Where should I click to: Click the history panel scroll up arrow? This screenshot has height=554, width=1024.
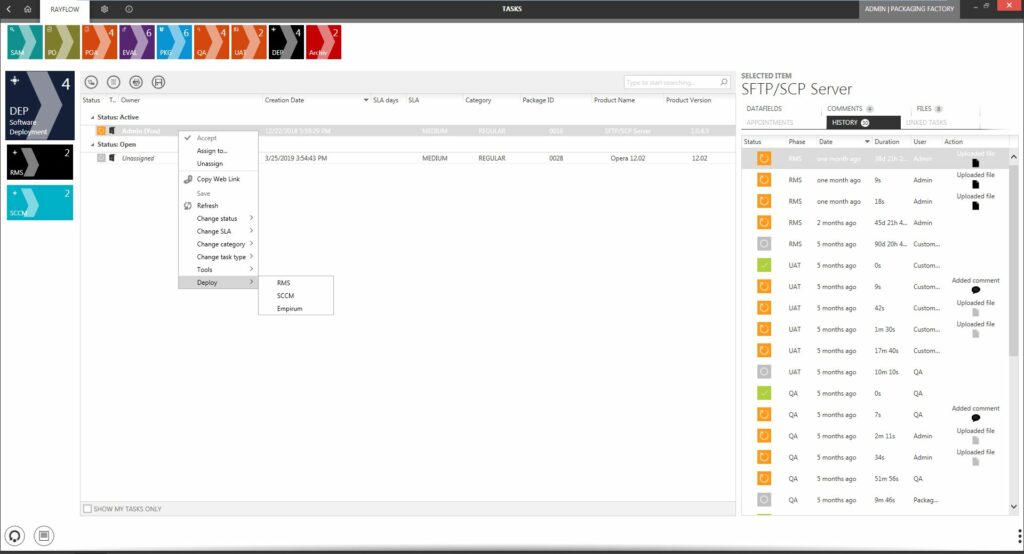pyautogui.click(x=1014, y=157)
